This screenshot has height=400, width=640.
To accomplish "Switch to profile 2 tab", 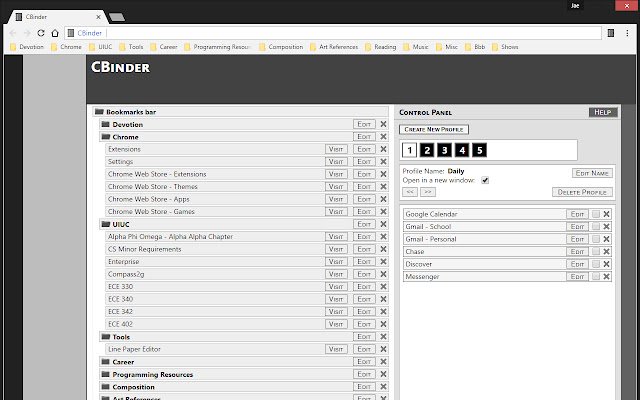I will [x=427, y=150].
